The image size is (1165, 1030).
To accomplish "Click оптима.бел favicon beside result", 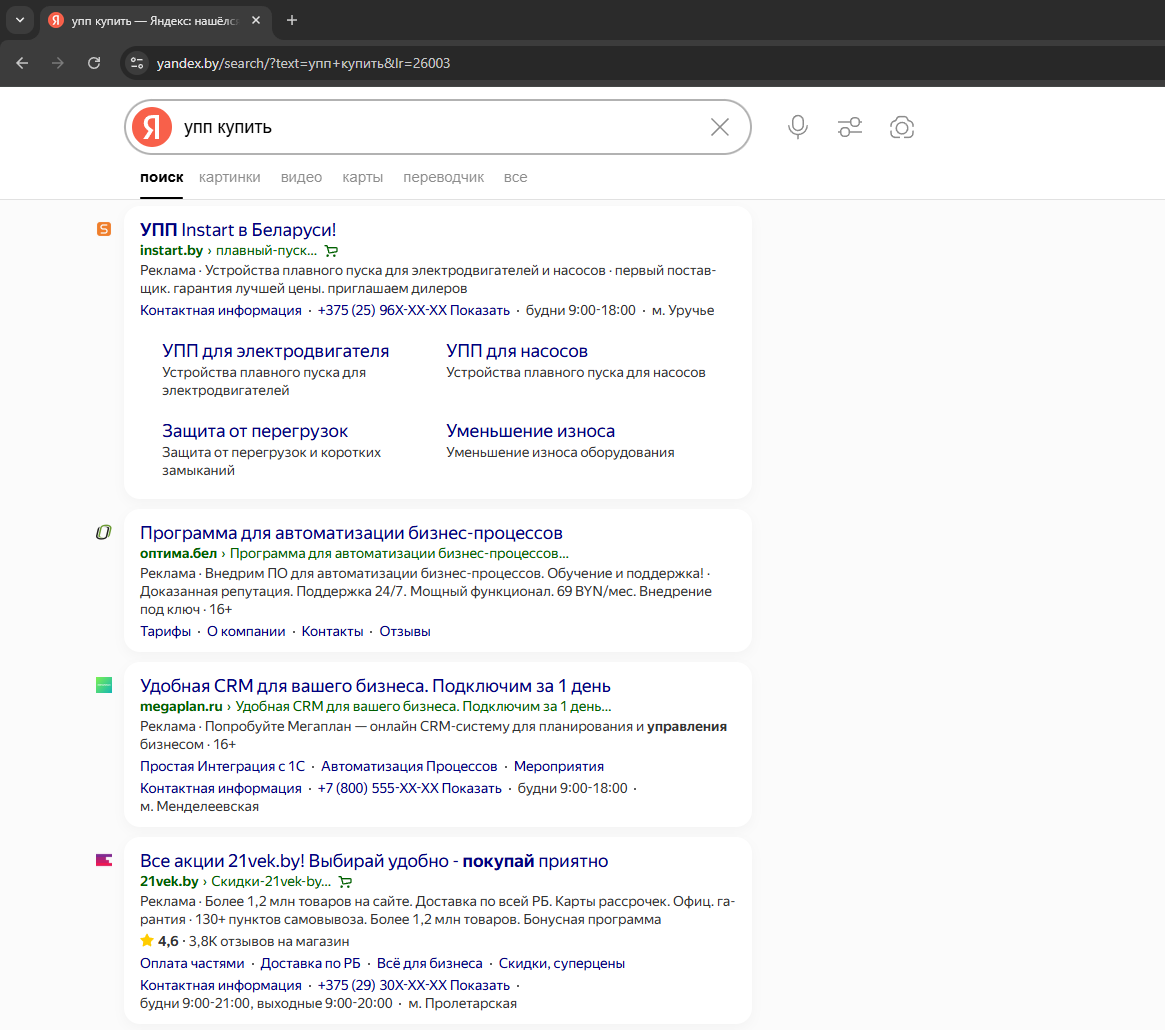I will 104,532.
